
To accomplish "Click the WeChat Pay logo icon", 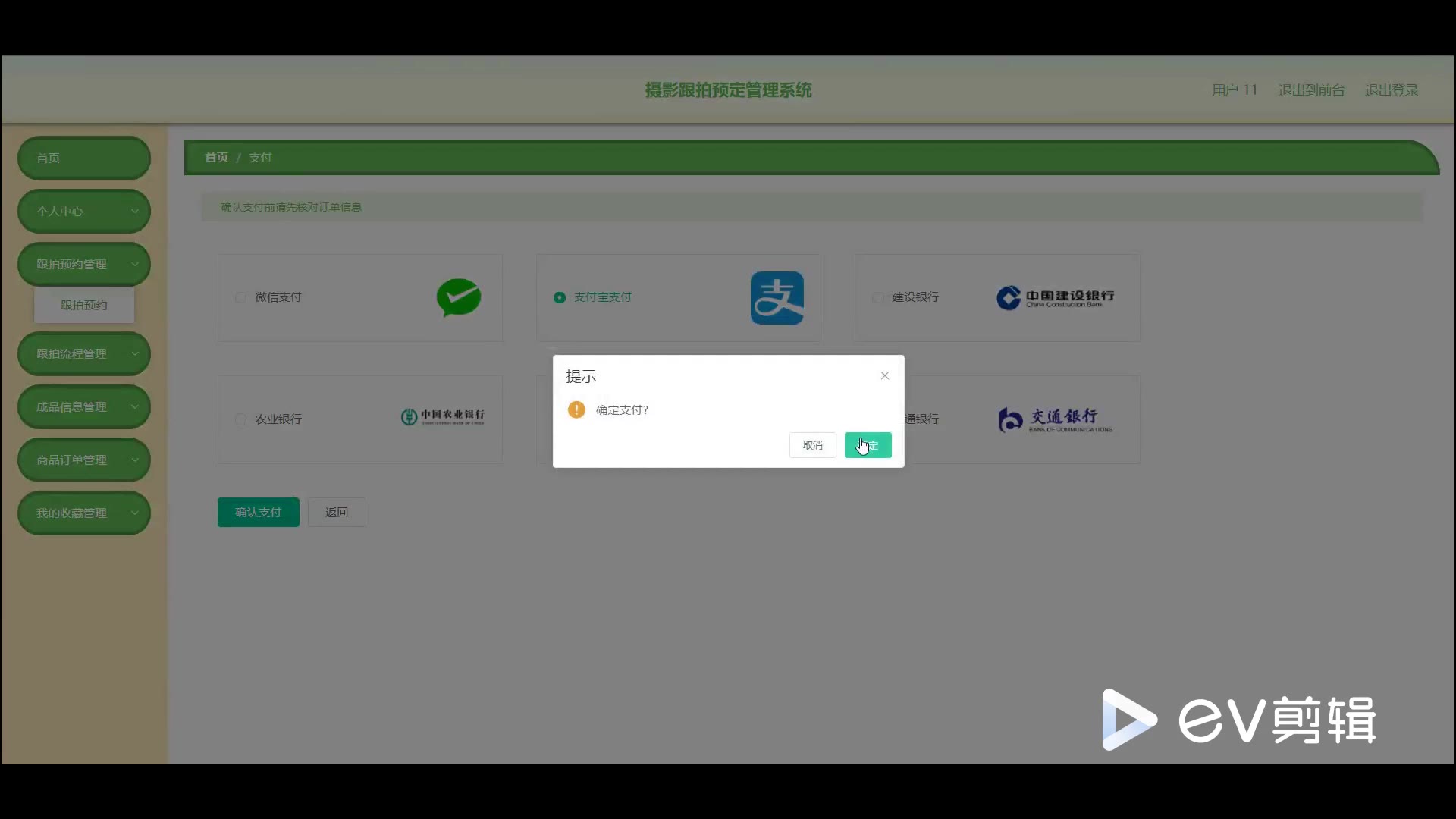I will pos(459,297).
